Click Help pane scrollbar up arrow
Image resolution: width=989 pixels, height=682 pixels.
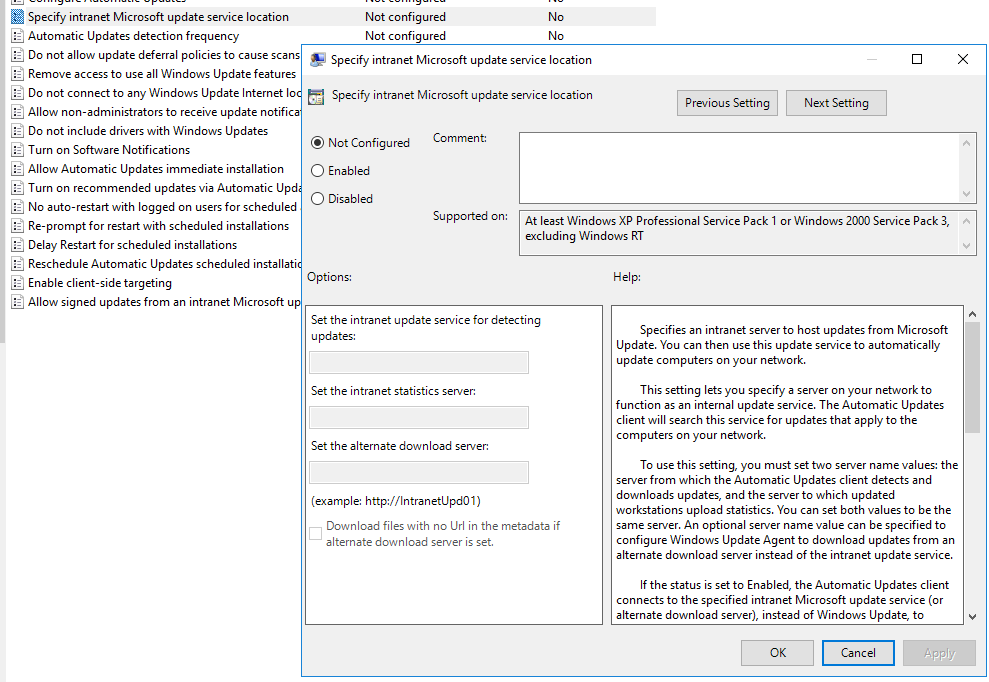pyautogui.click(x=972, y=314)
